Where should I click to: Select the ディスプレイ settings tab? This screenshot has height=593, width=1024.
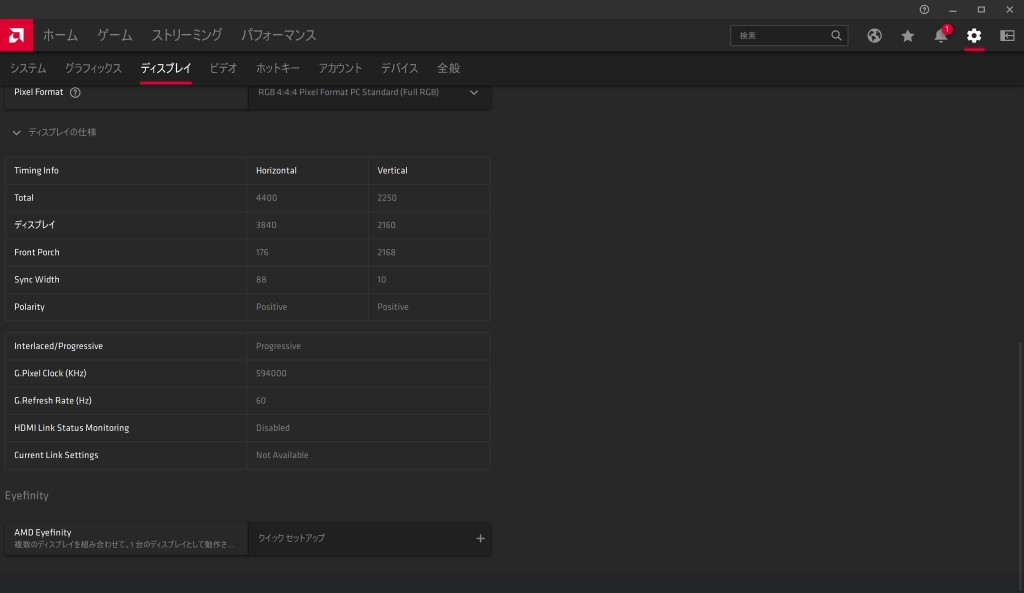coord(166,68)
